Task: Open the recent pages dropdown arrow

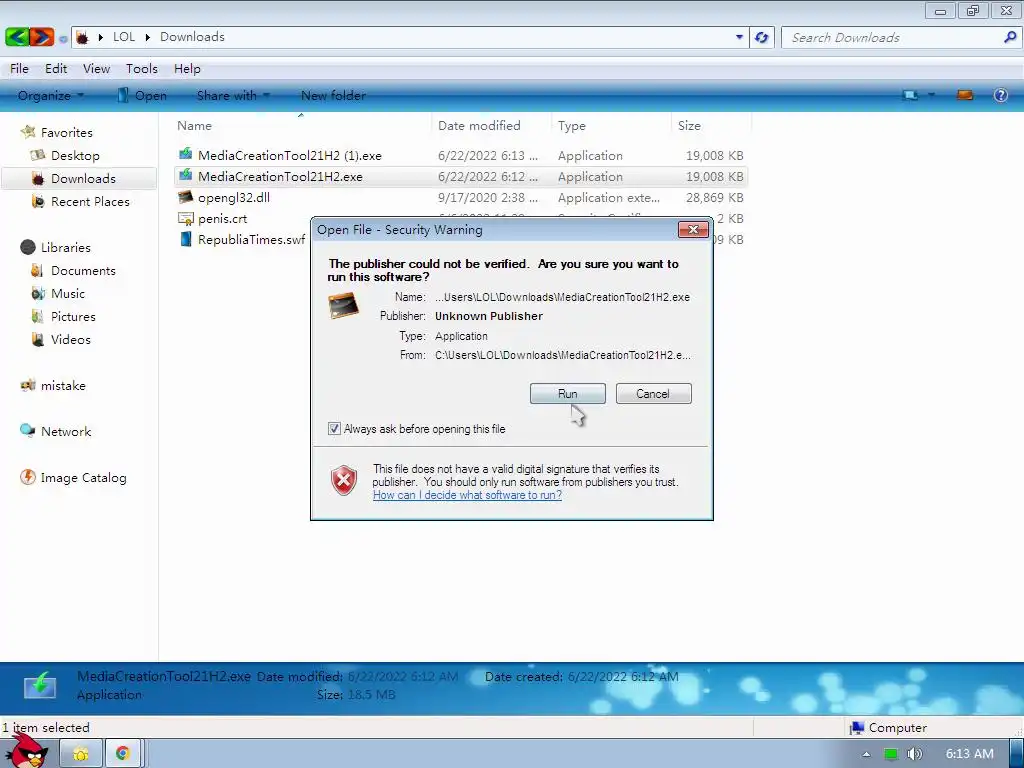Action: [63, 39]
